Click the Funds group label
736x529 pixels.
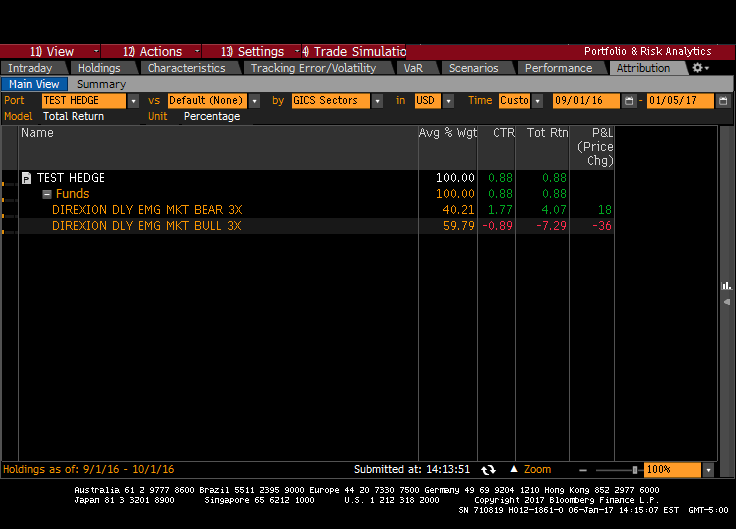pos(72,194)
